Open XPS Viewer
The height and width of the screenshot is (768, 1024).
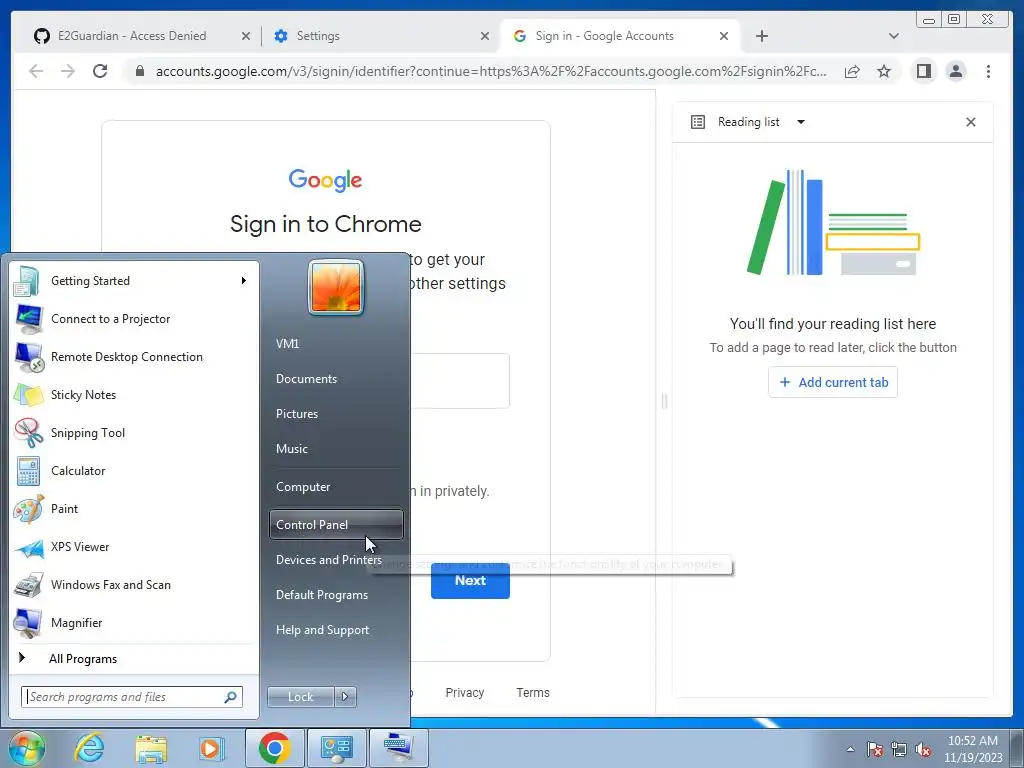coord(134,547)
